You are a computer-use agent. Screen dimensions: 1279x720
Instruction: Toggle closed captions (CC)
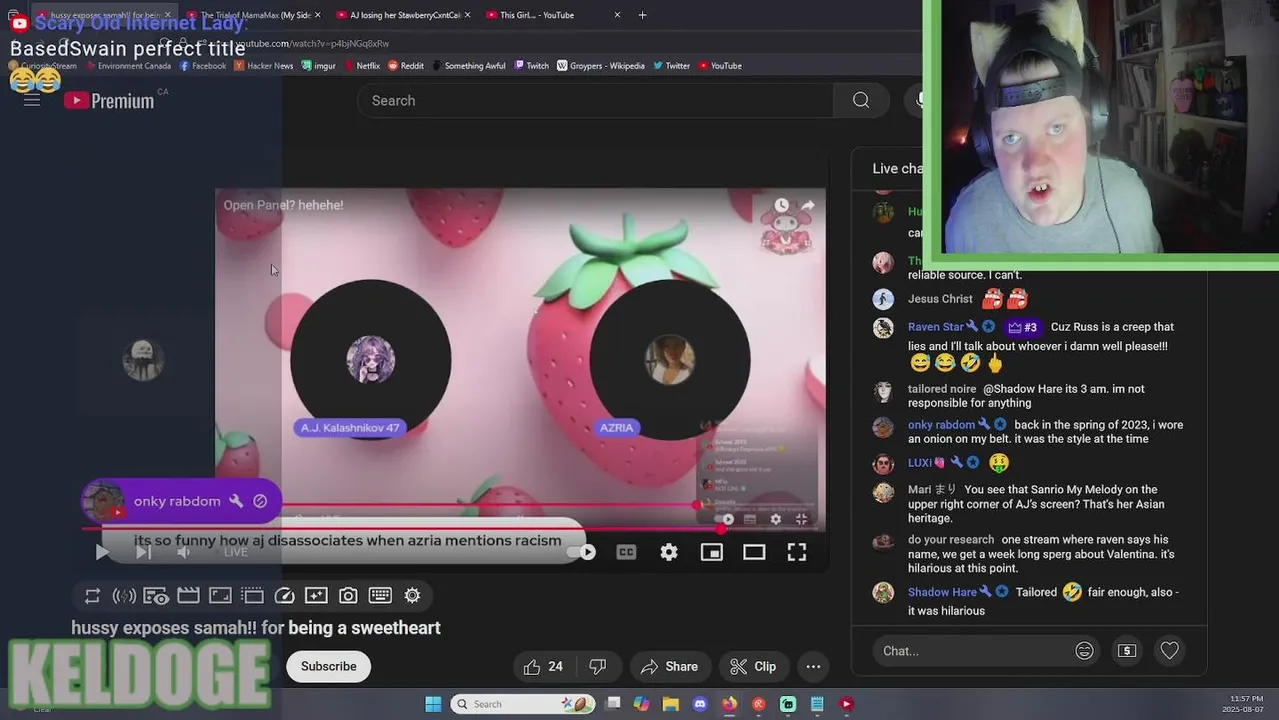point(626,552)
